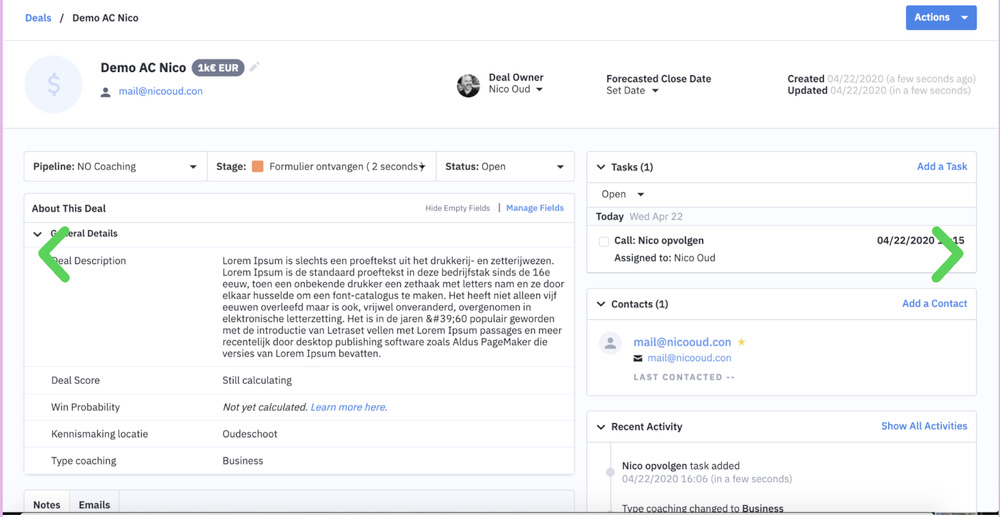Click Nico Oud's profile photo

coord(468,85)
